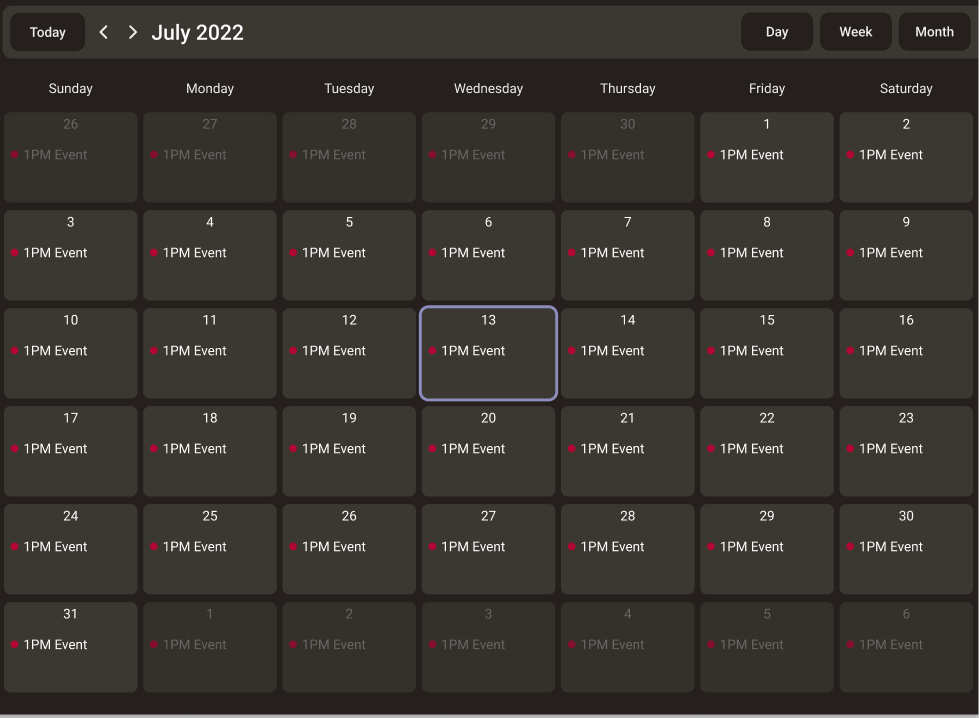Switch to Week view
The image size is (979, 718).
click(x=855, y=32)
